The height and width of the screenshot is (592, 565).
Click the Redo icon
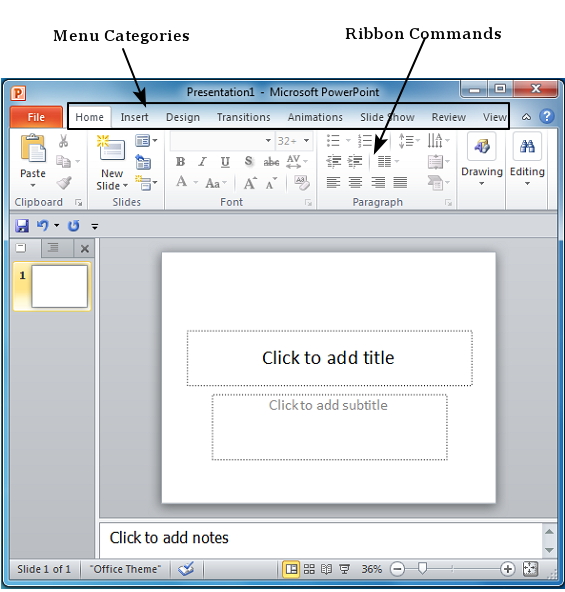[73, 226]
